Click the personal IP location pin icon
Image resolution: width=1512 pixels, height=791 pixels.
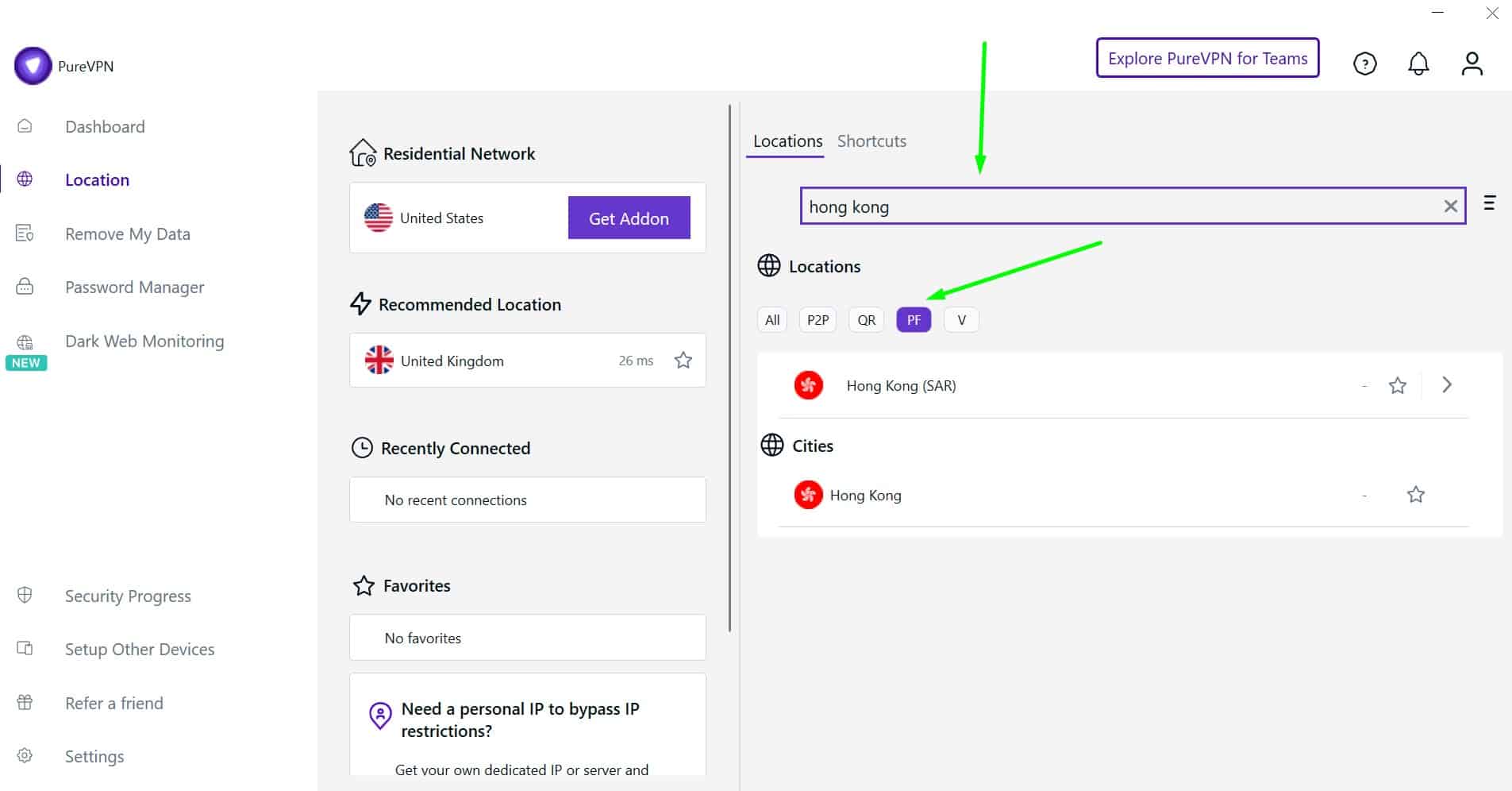click(x=380, y=716)
